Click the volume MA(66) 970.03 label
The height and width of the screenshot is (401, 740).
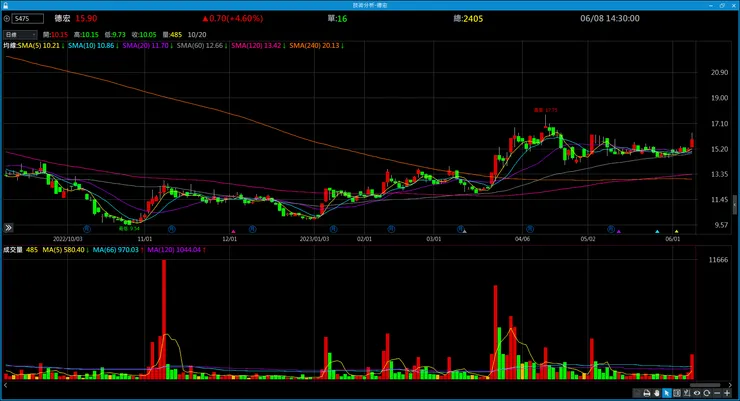pos(118,250)
